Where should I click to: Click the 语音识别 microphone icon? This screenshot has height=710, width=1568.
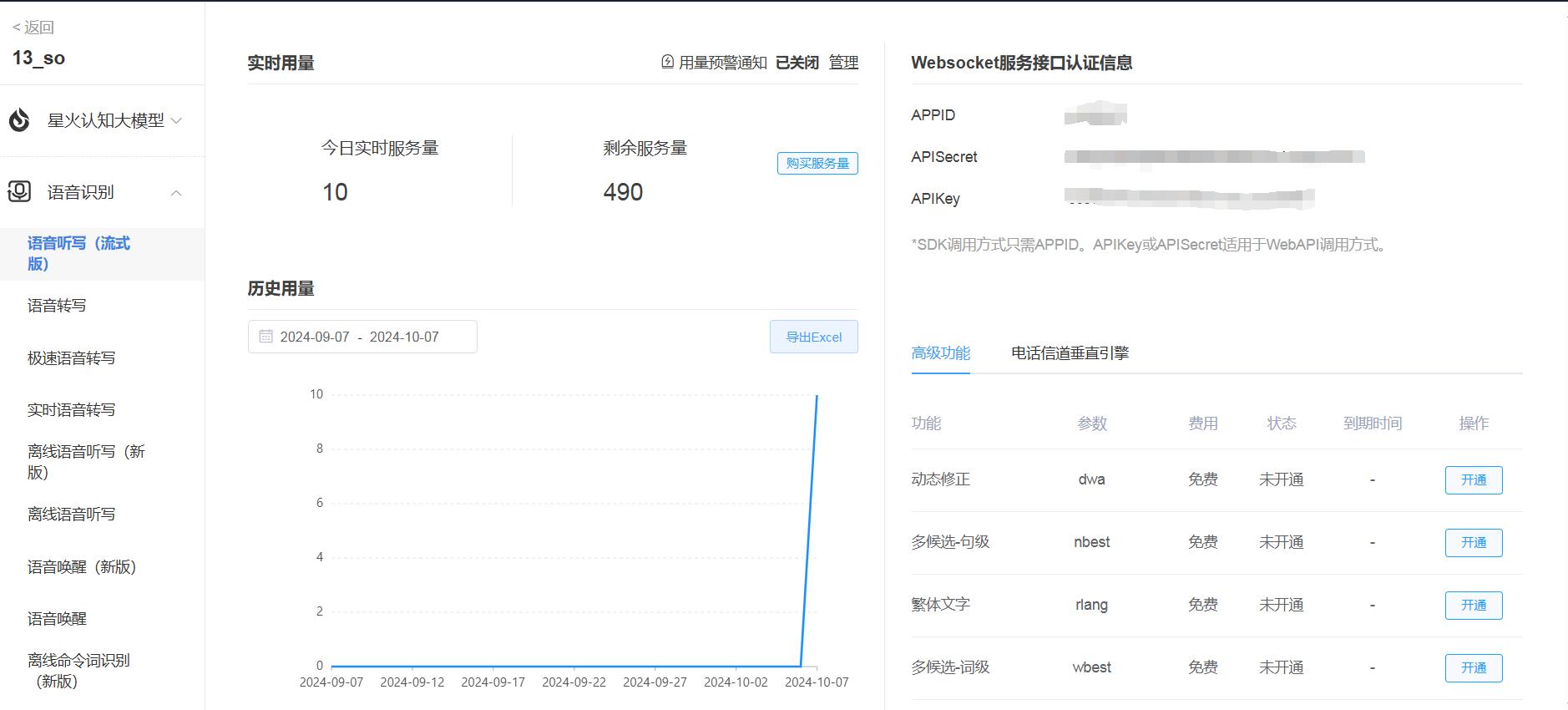(x=19, y=192)
